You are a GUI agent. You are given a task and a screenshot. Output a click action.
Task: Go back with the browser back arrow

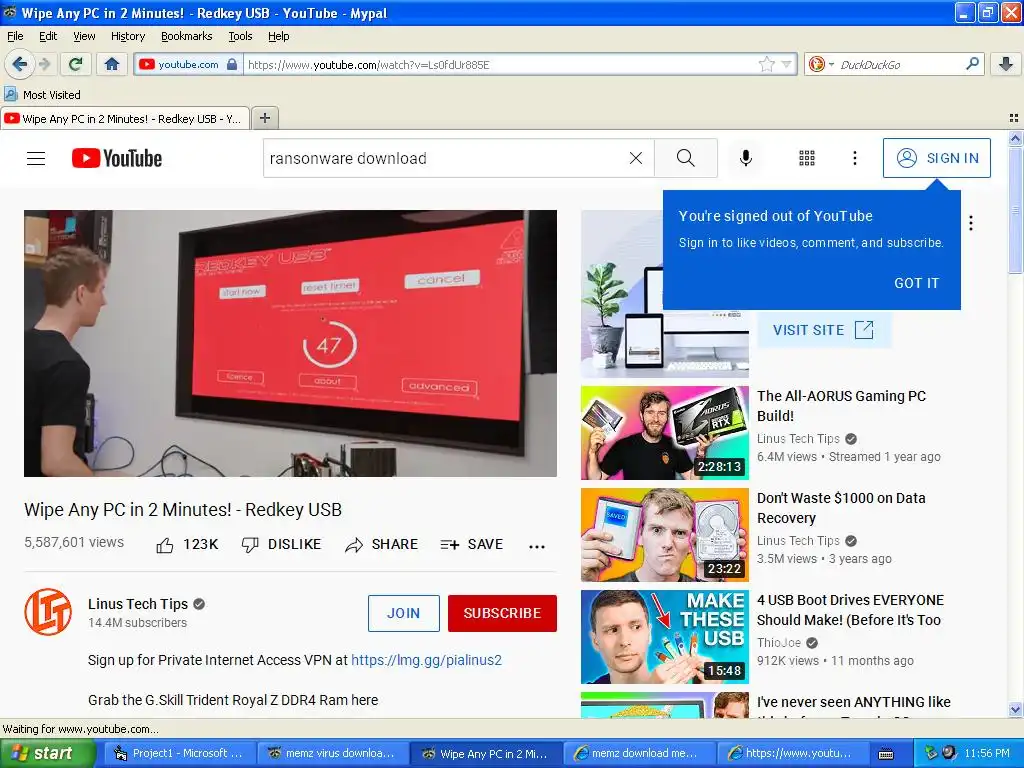click(19, 64)
